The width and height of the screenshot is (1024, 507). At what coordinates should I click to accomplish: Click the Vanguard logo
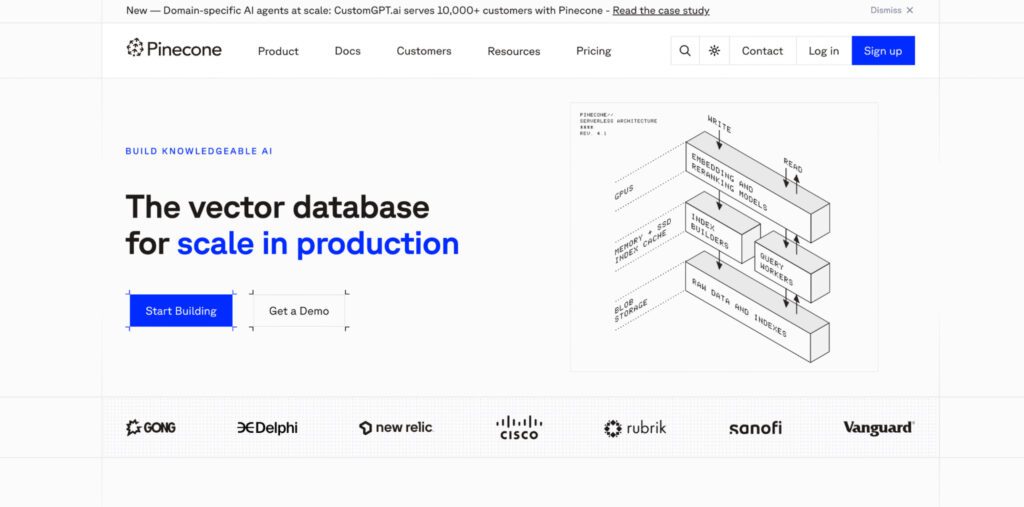[x=878, y=428]
